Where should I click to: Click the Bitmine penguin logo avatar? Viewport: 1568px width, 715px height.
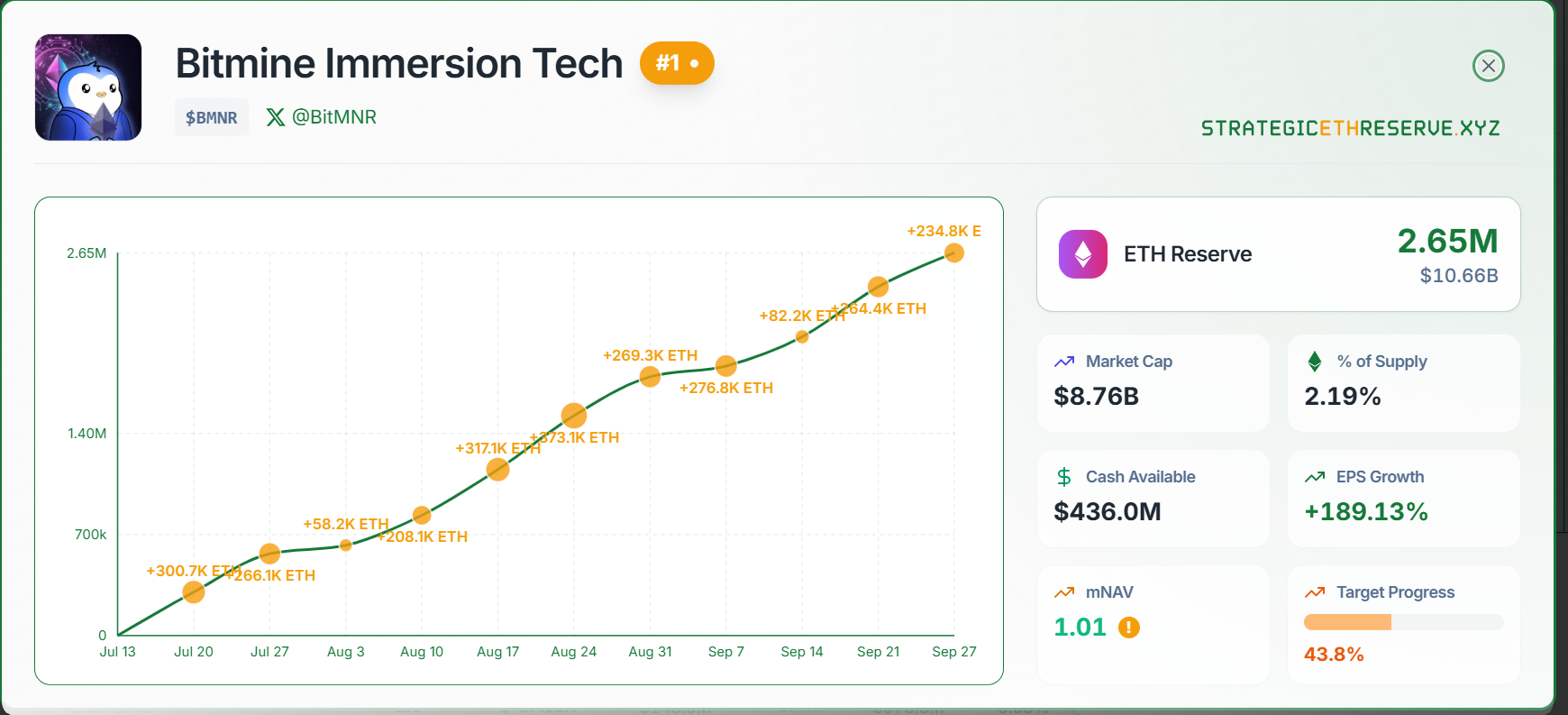point(88,87)
